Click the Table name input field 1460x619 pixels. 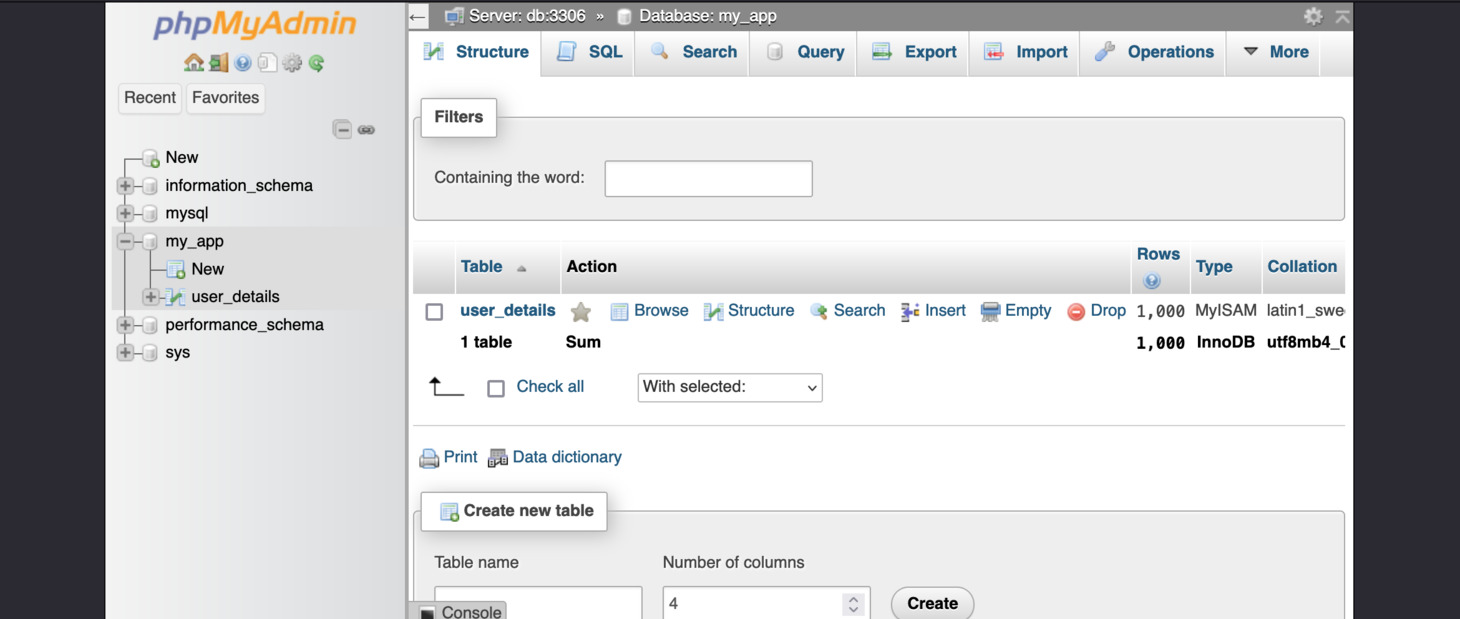(538, 603)
